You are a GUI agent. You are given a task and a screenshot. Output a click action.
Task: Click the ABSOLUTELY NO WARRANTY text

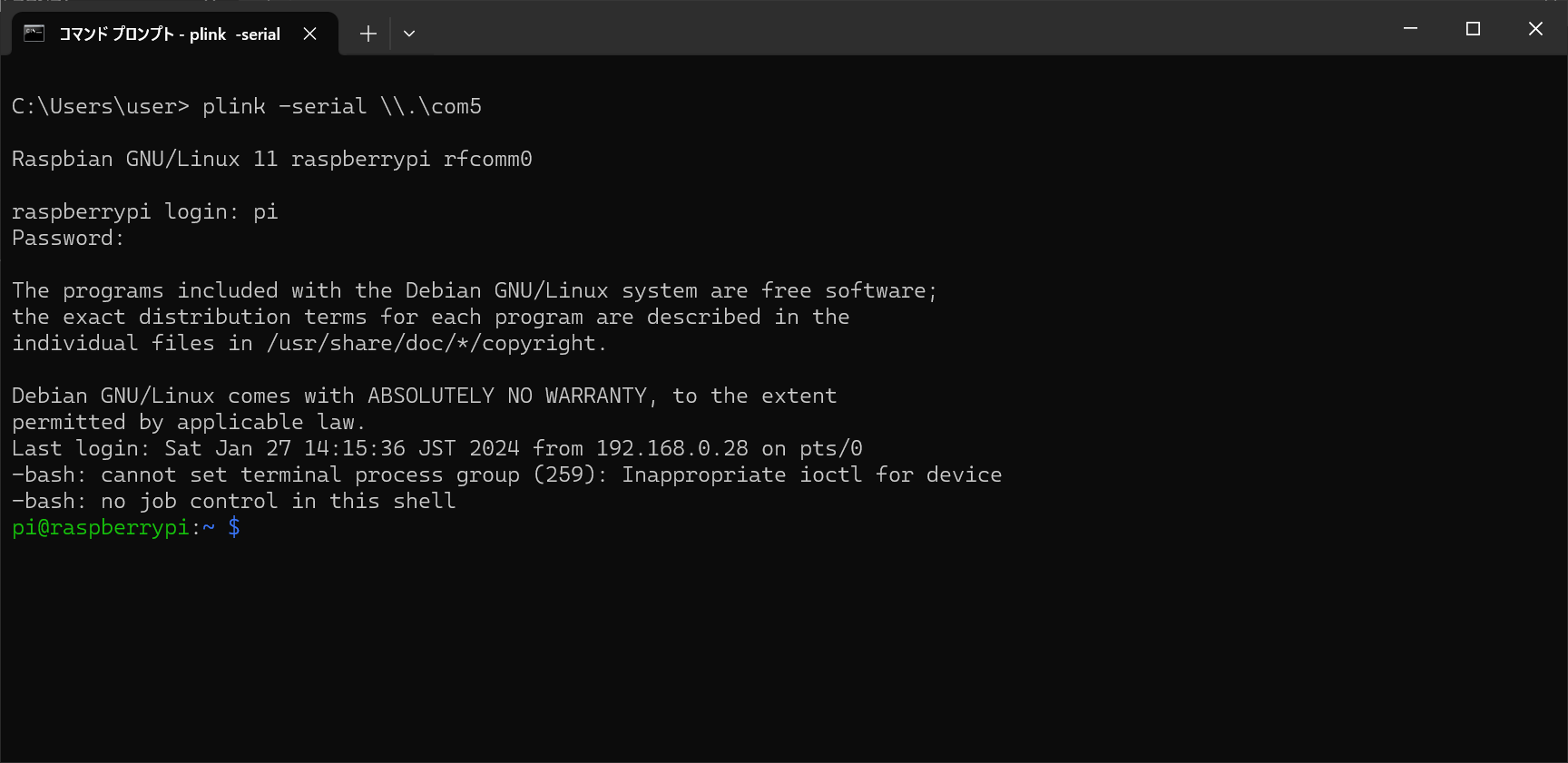(x=507, y=396)
